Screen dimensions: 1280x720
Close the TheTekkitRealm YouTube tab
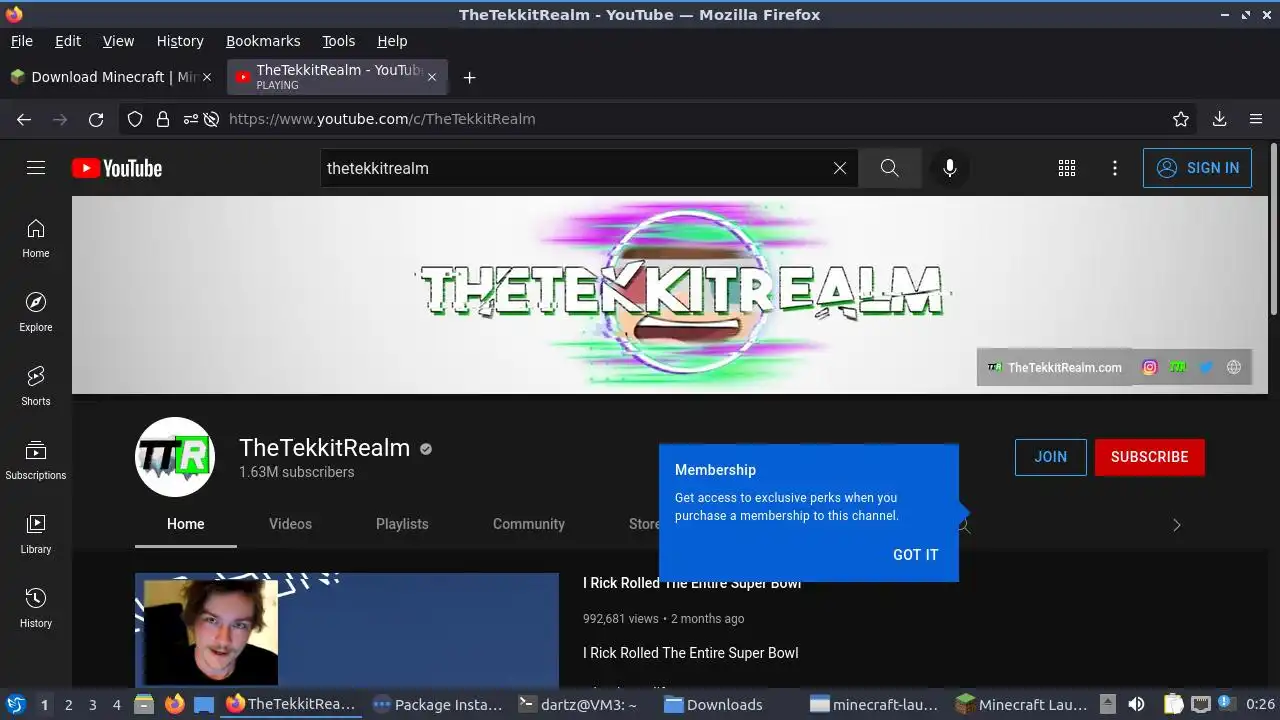pyautogui.click(x=432, y=77)
